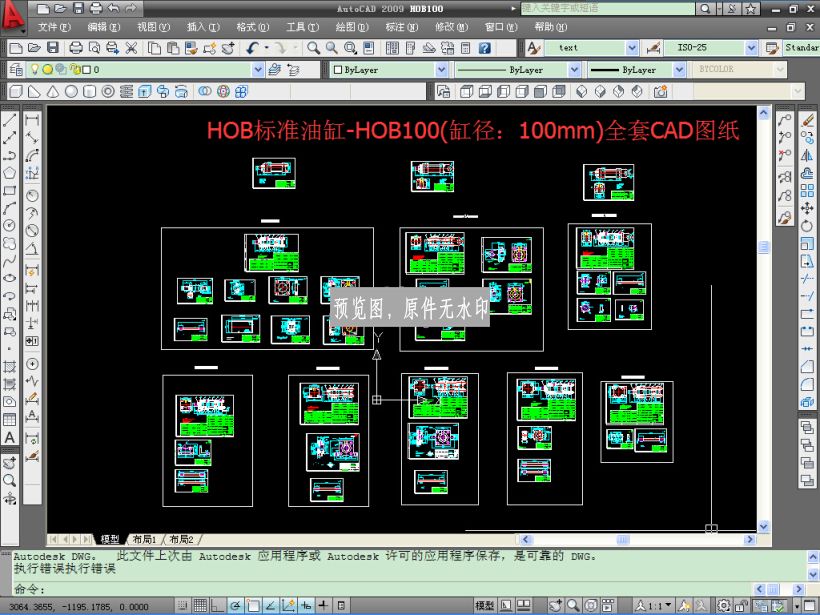The width and height of the screenshot is (820, 615).
Task: Select the Rectangle draw tool
Action: point(9,190)
